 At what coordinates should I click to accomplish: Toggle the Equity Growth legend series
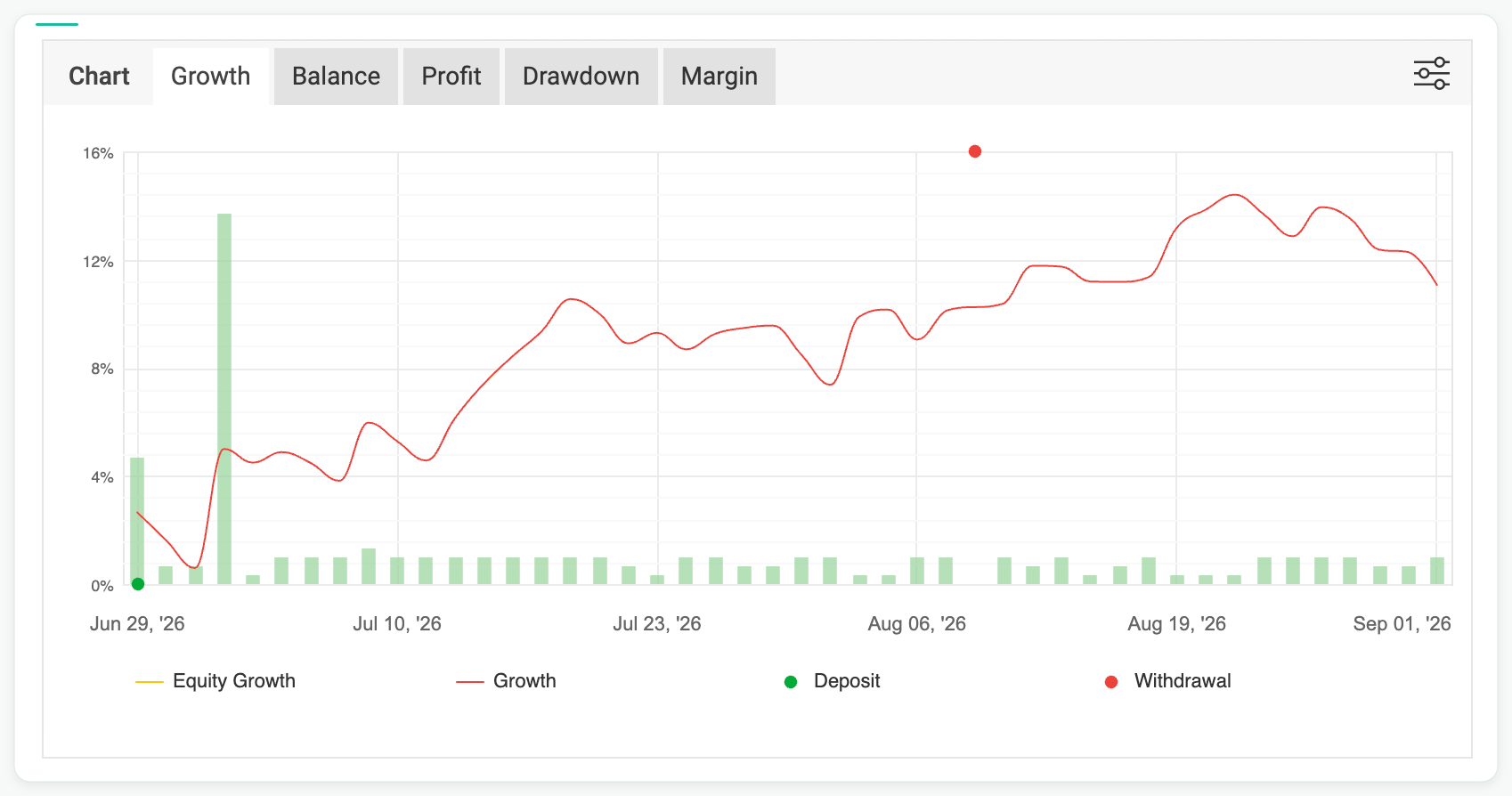[215, 681]
